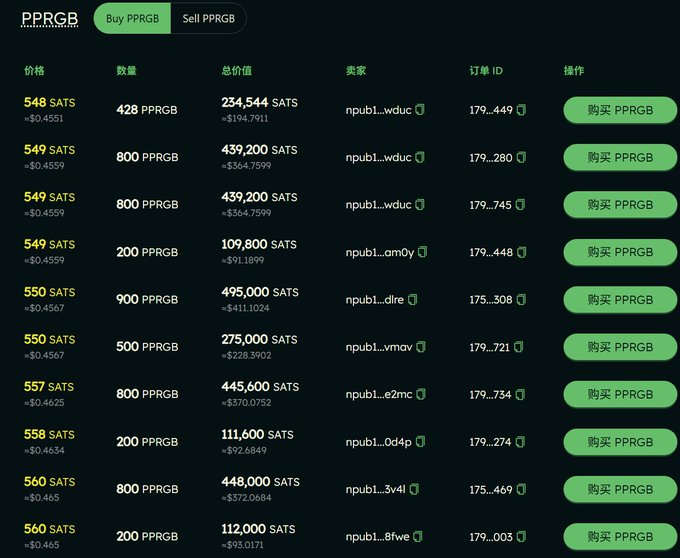This screenshot has width=680, height=558.
Task: Select total value 111,600 SATS
Action: pos(257,434)
